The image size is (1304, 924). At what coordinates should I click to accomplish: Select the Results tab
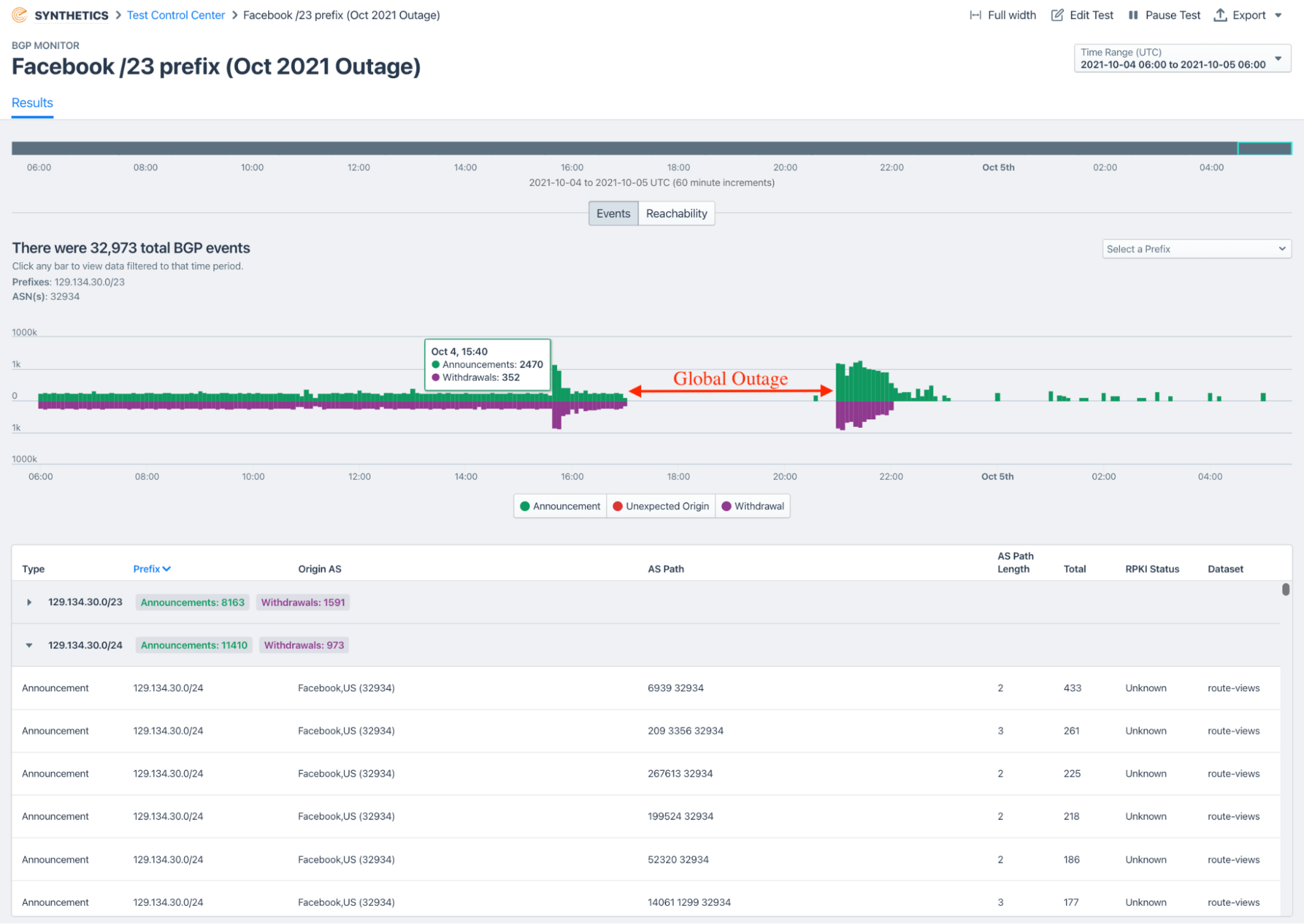[x=32, y=103]
